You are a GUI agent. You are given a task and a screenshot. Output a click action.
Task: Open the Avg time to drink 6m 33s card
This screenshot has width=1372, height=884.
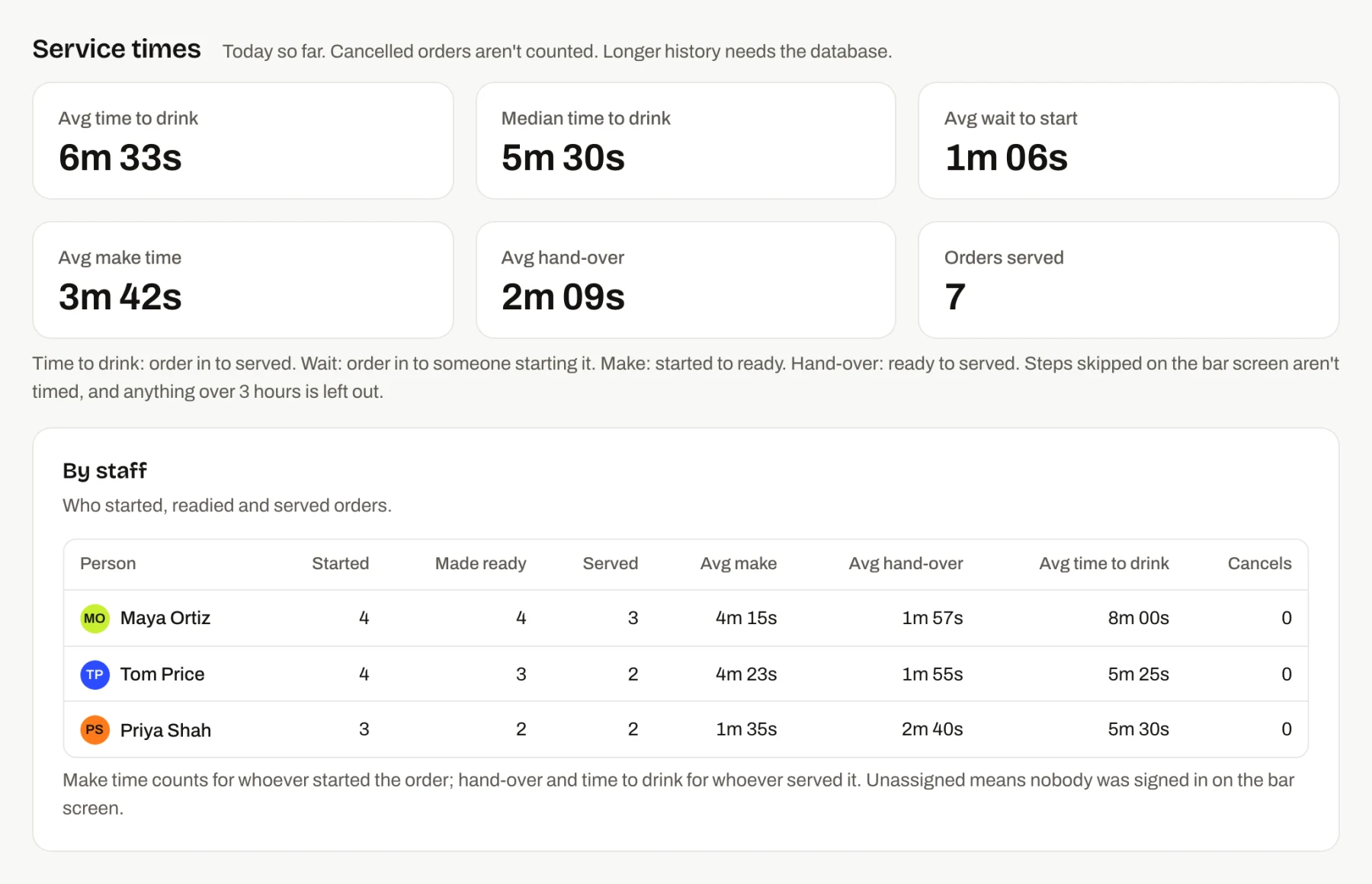[243, 141]
